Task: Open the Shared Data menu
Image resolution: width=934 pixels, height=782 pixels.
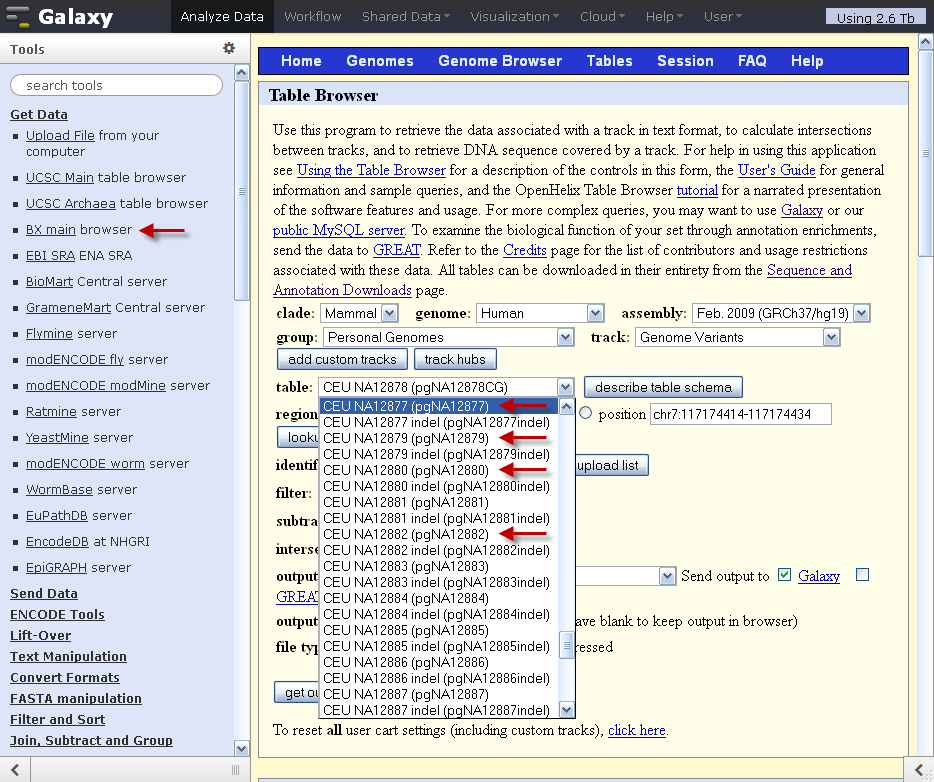Action: (406, 17)
